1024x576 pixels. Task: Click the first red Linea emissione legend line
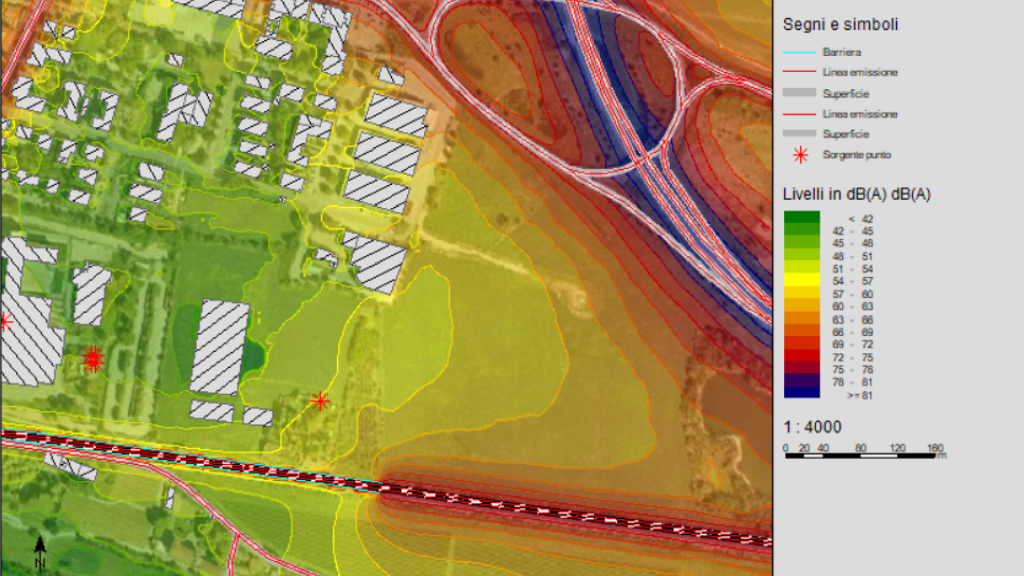coord(801,73)
